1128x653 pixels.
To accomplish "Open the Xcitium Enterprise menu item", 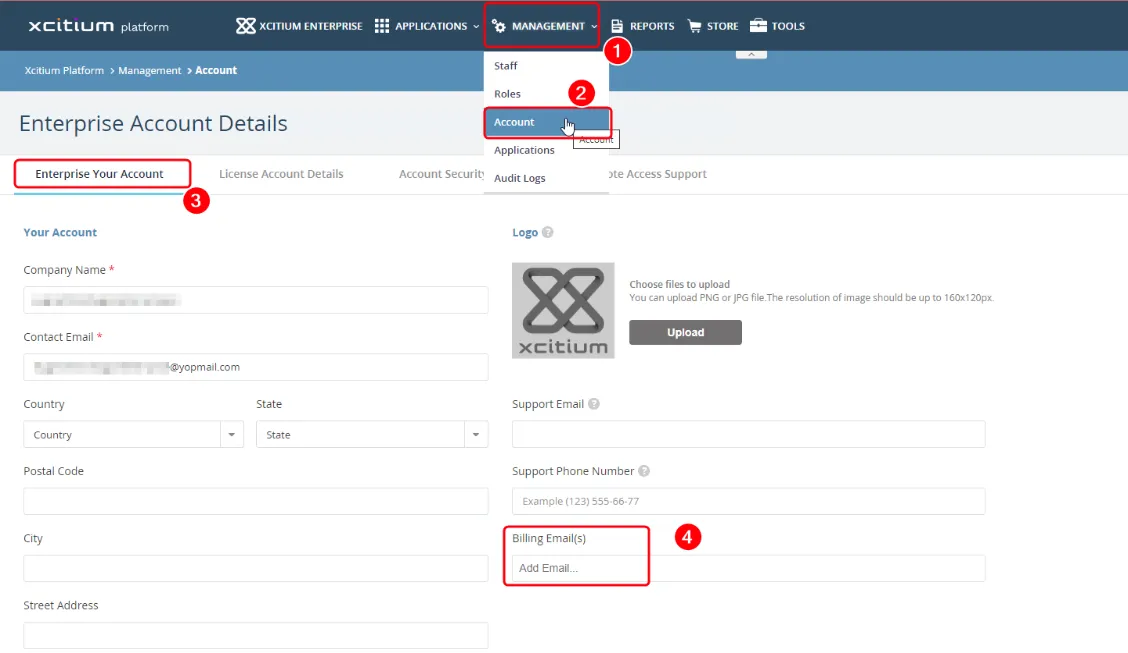I will coord(299,26).
